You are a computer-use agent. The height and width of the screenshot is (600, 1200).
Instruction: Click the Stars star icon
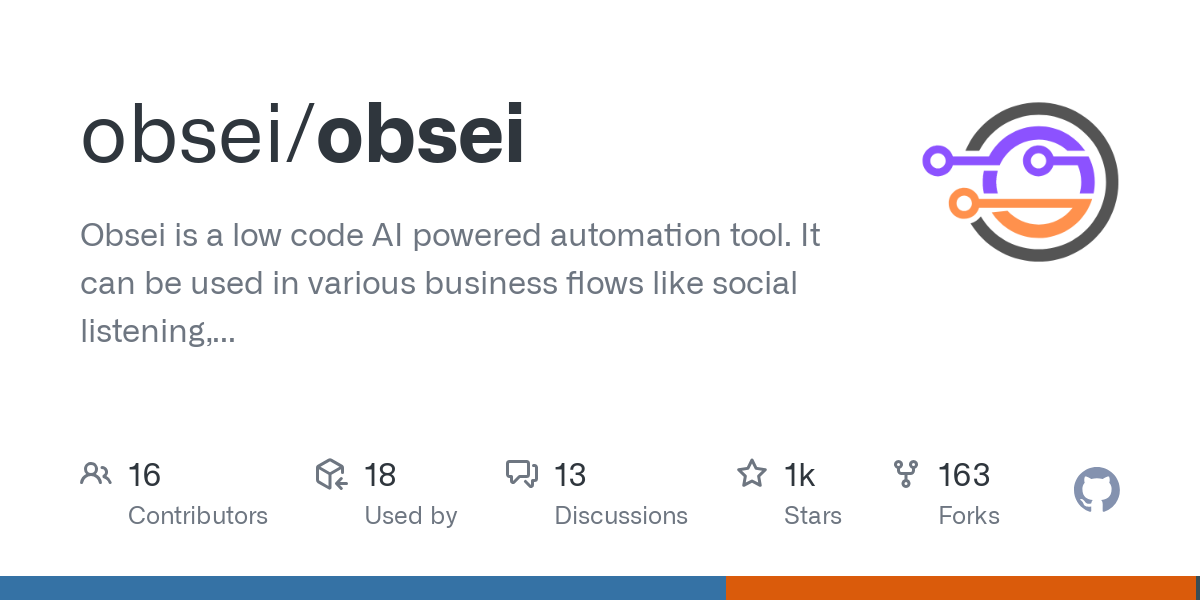(751, 474)
